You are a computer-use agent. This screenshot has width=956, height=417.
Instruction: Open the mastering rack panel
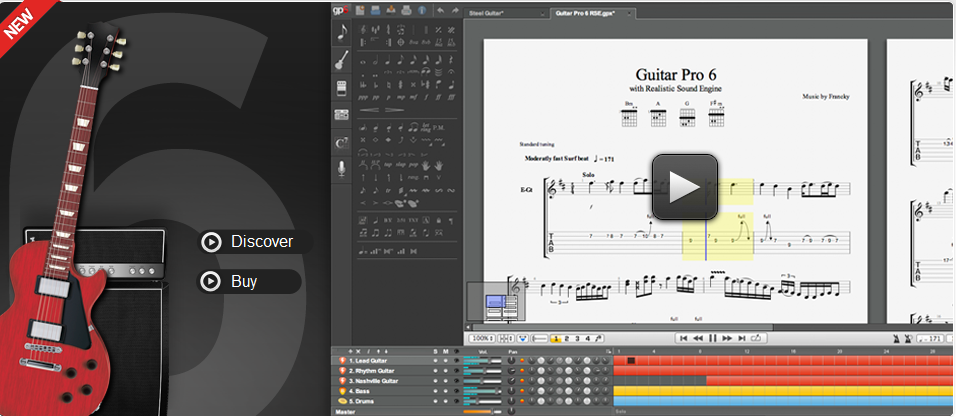341,115
